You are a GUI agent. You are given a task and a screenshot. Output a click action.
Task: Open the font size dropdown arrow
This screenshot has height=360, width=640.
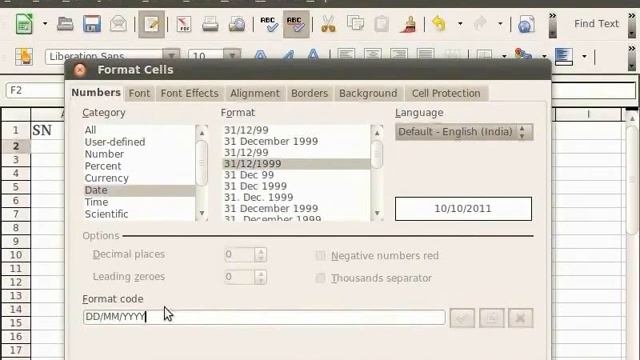click(232, 56)
